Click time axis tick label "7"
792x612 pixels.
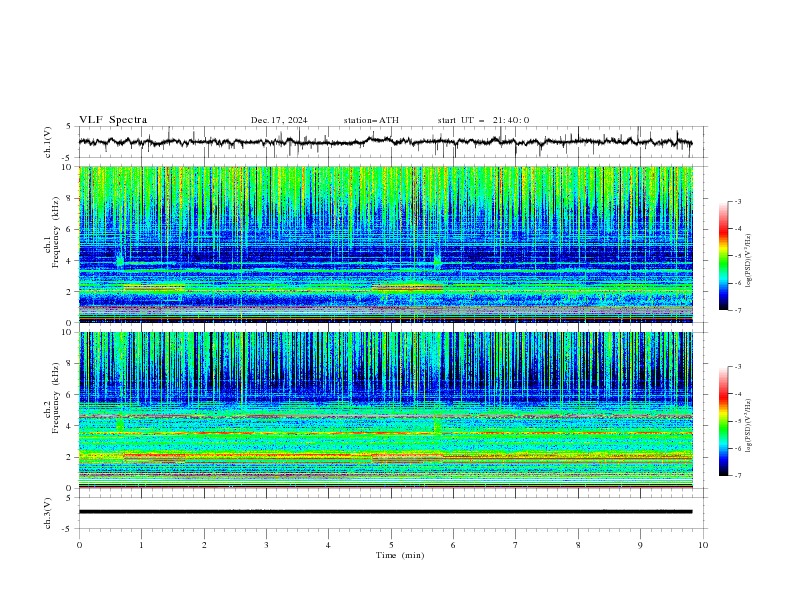tap(516, 545)
